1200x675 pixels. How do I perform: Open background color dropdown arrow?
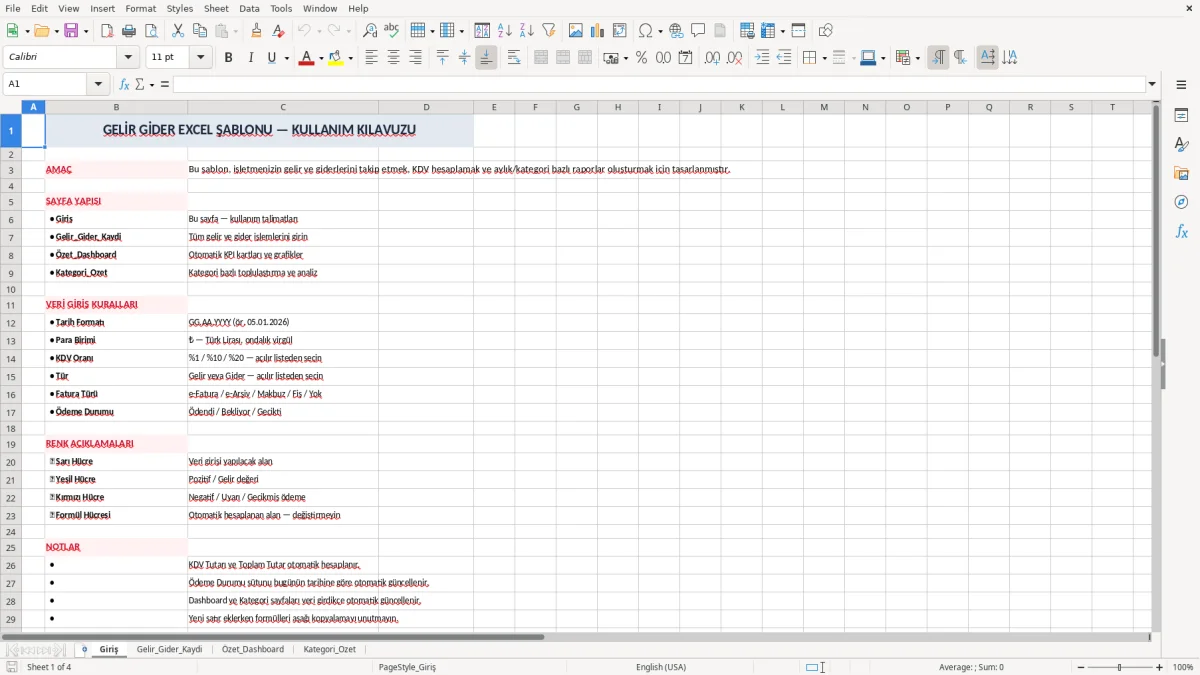tap(350, 58)
